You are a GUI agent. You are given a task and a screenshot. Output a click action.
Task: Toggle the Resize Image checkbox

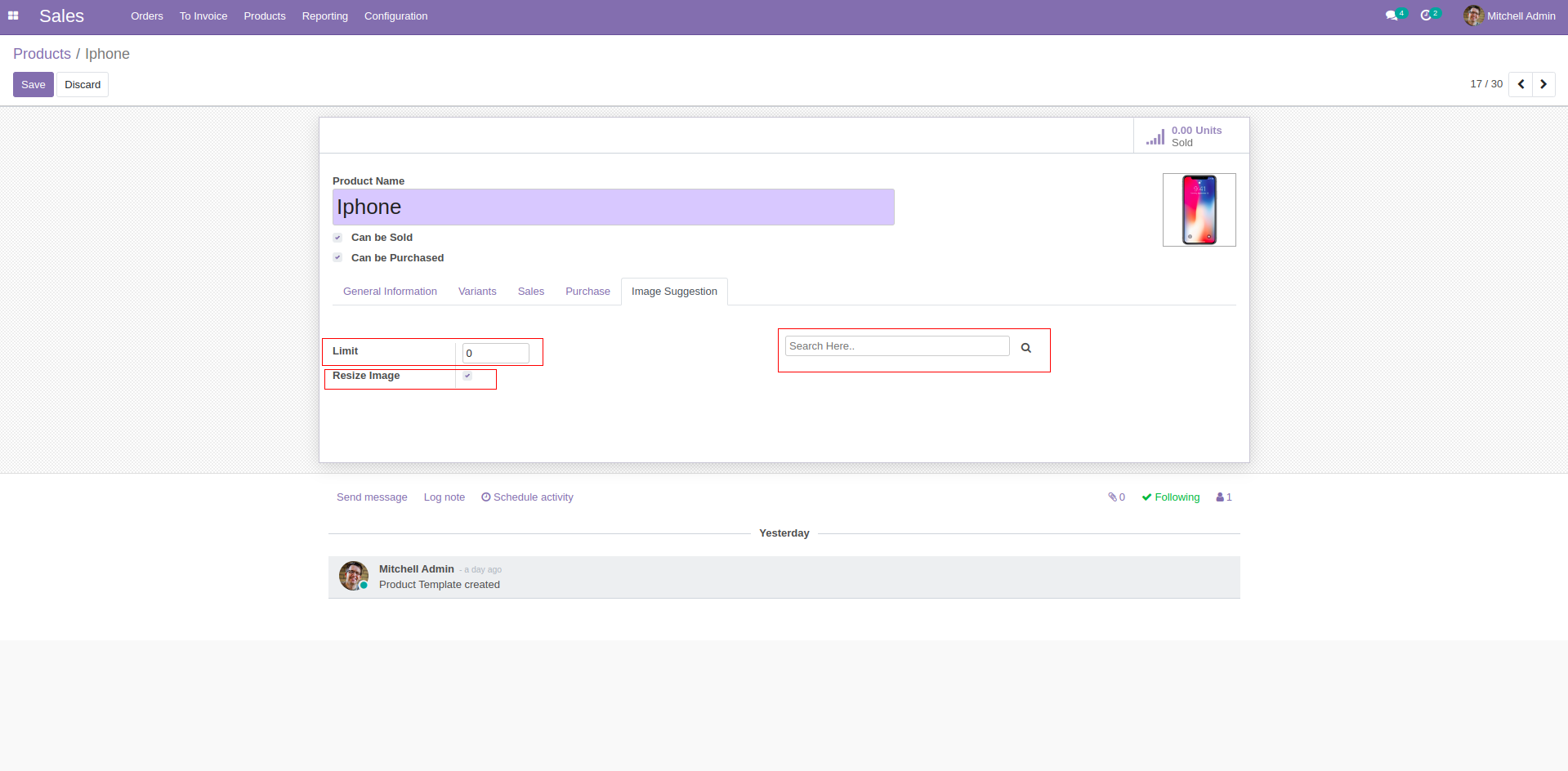[467, 376]
